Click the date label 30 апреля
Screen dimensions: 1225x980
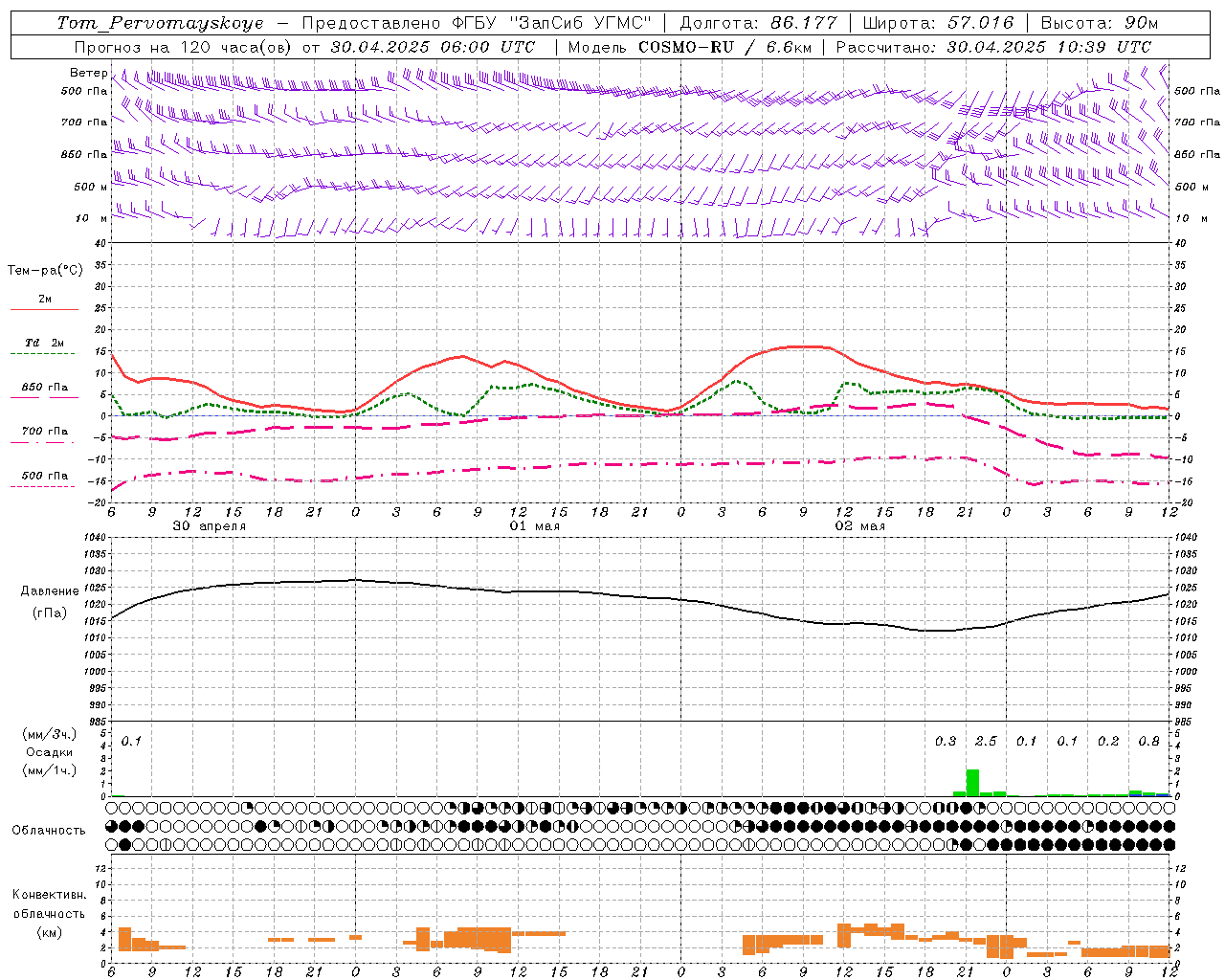pyautogui.click(x=209, y=526)
